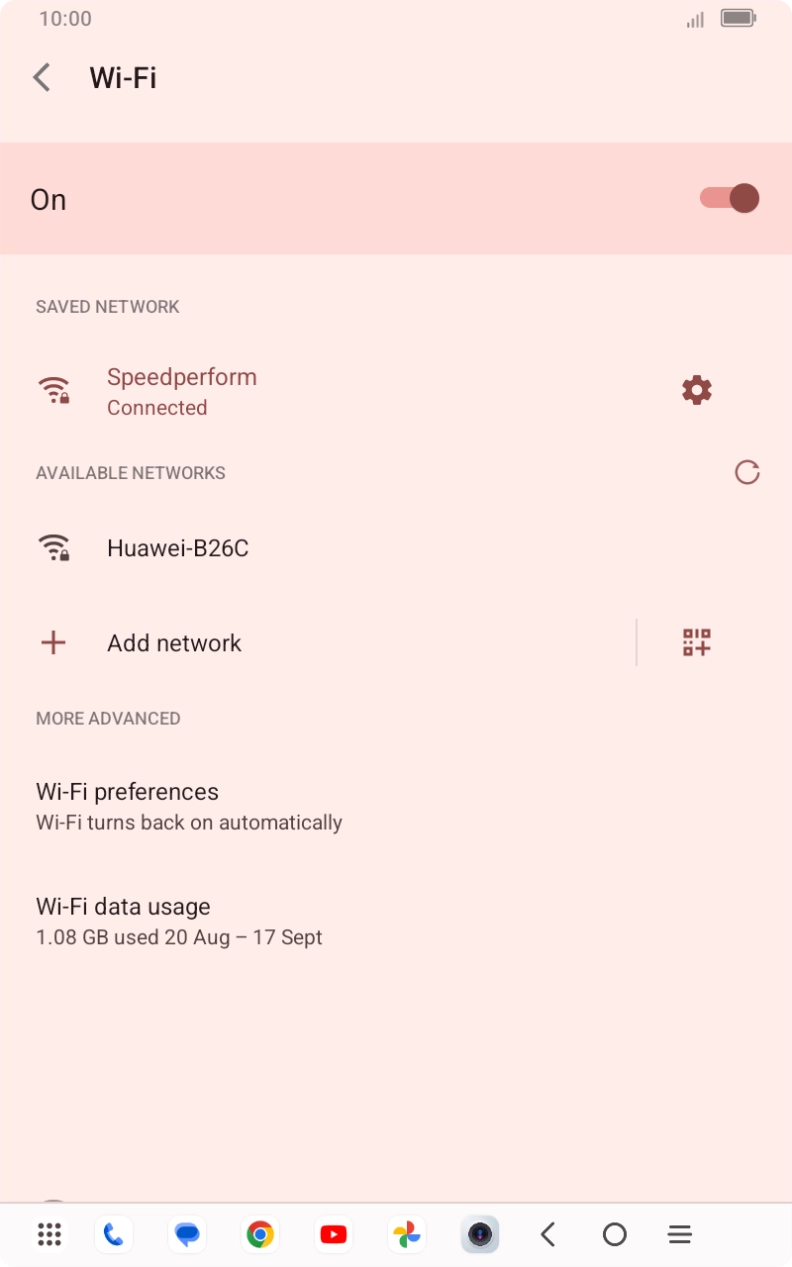Open the Messages app

186,1234
